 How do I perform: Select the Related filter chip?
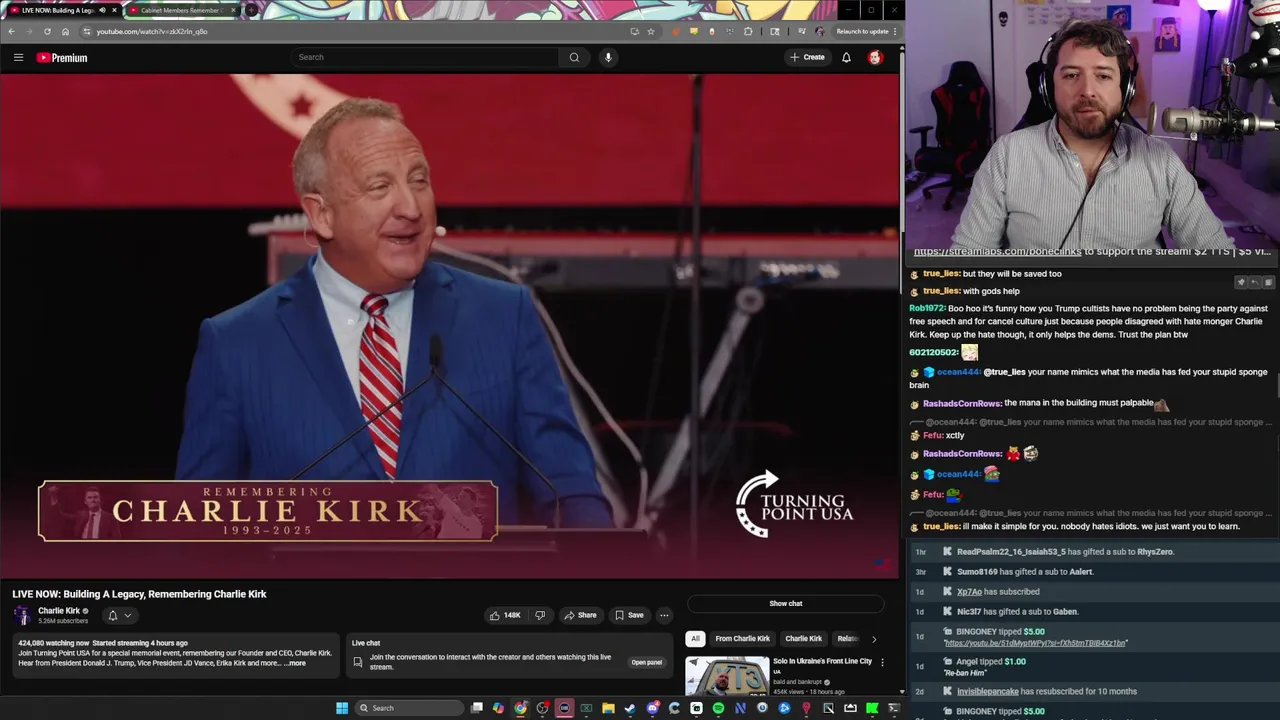(848, 638)
